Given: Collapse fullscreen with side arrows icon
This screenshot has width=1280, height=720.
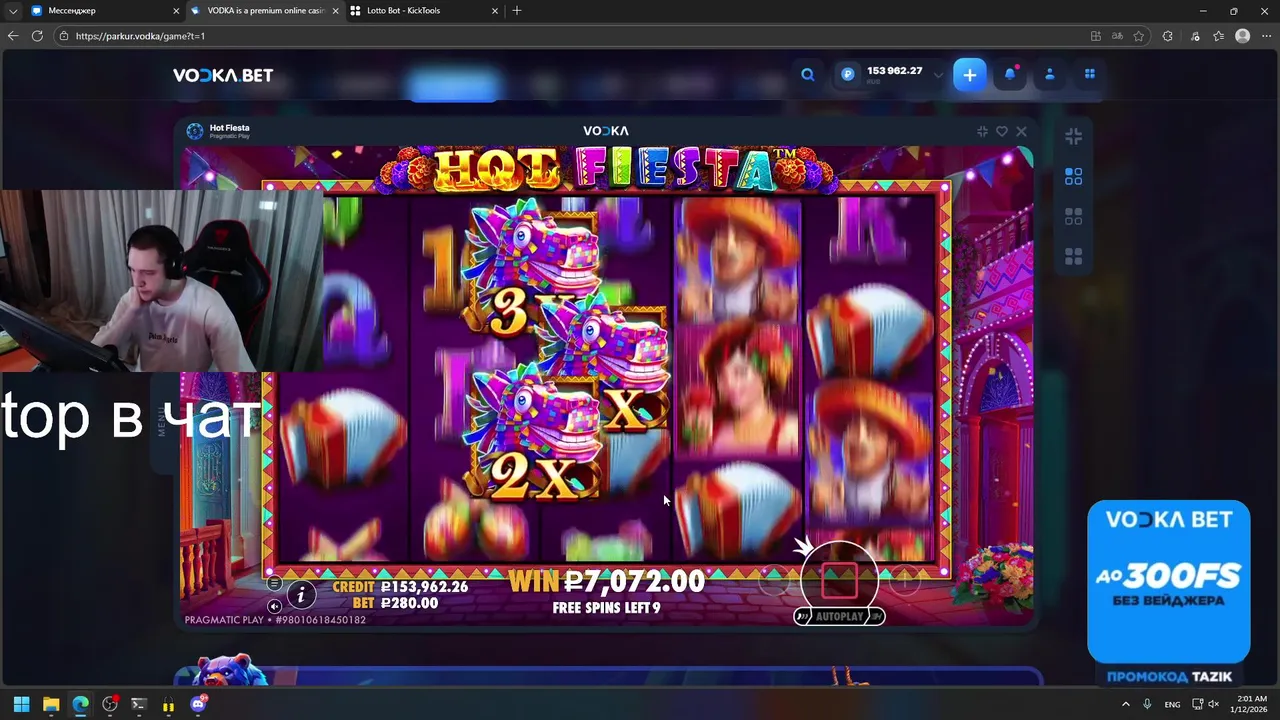Looking at the screenshot, I should pos(1074,136).
